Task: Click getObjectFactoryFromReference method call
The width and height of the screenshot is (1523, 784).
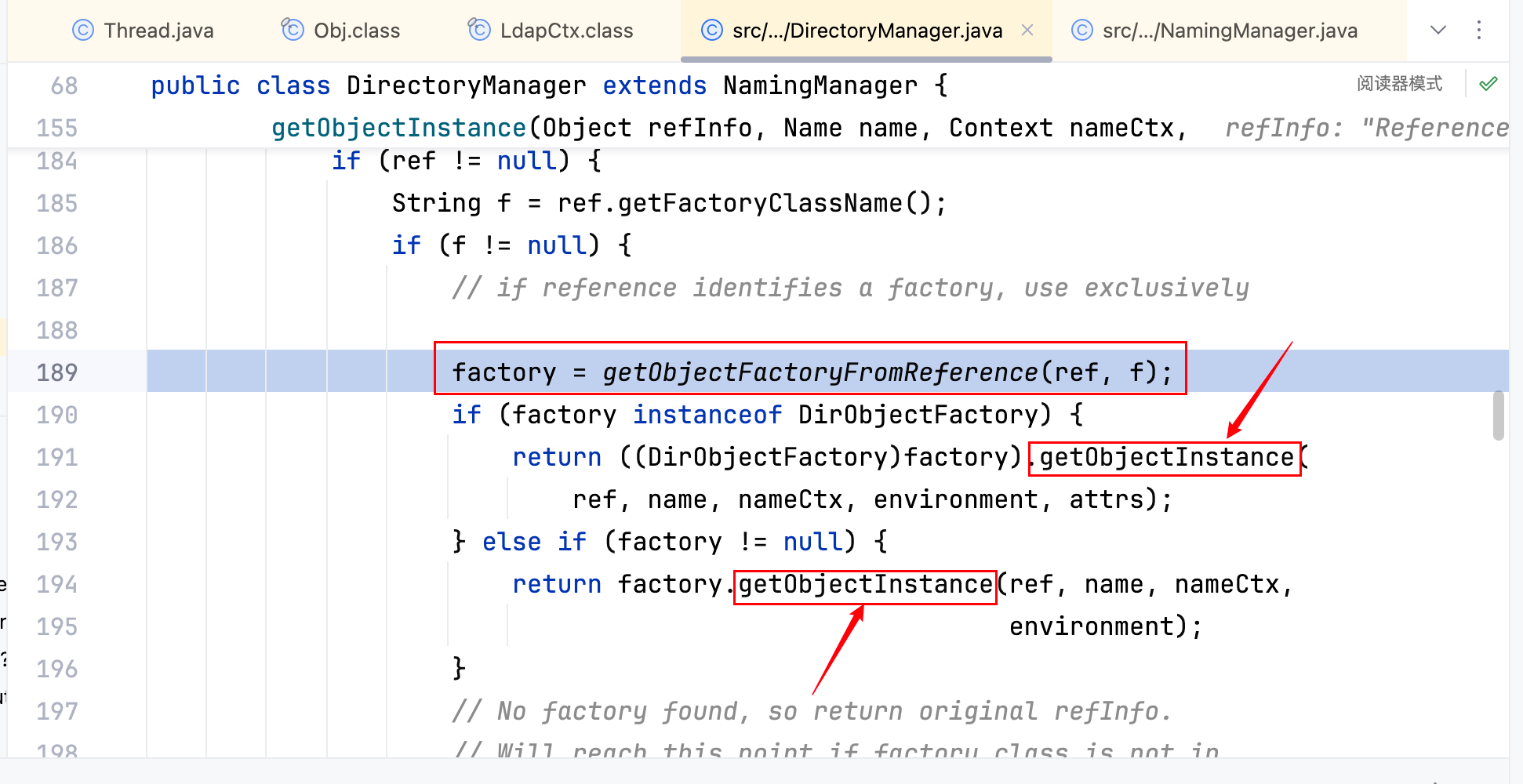Action: [x=820, y=372]
